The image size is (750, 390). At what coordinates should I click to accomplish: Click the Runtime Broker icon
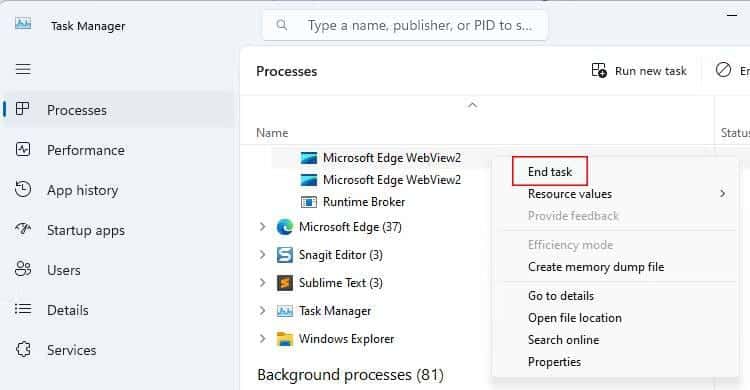point(309,202)
